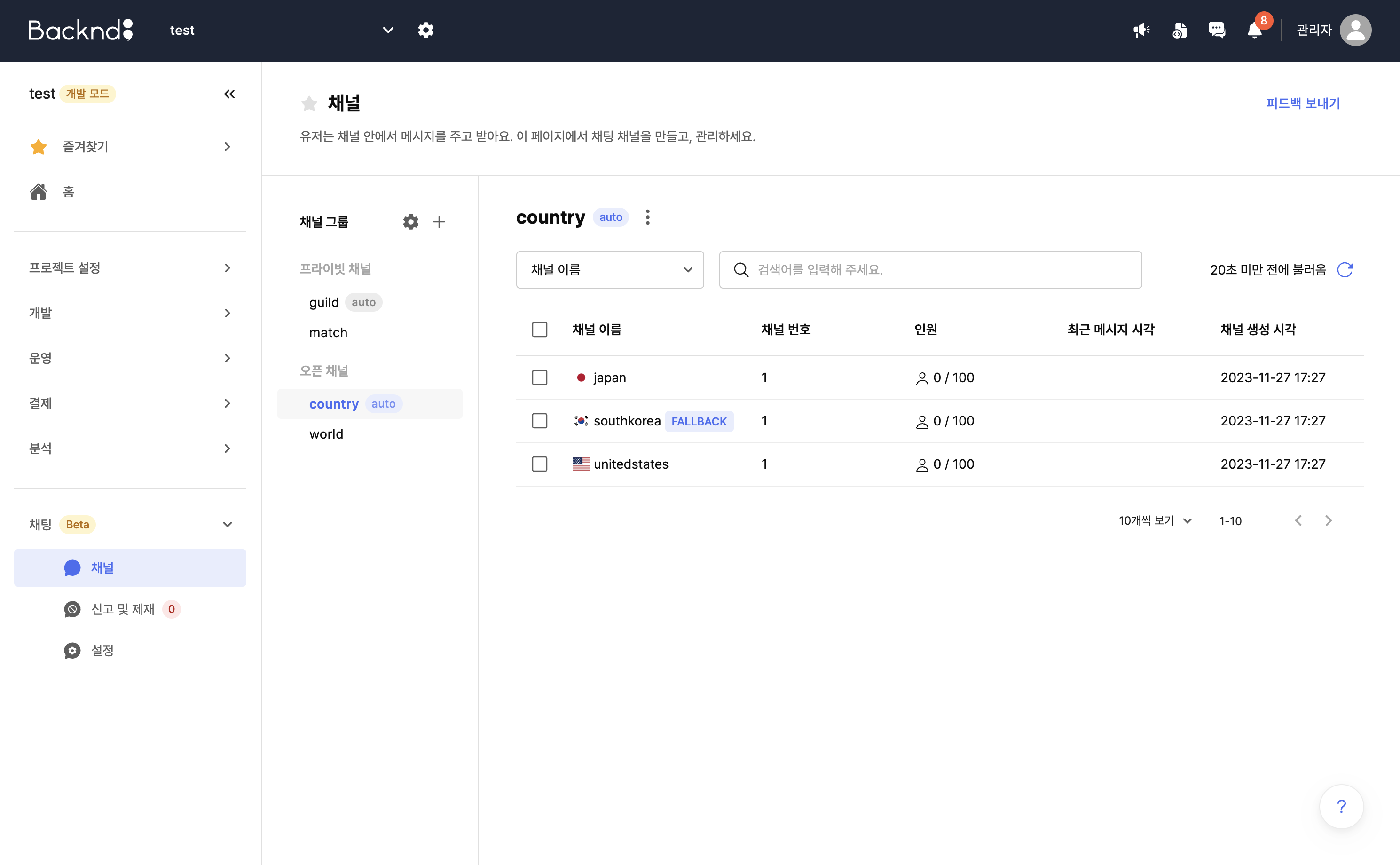
Task: Click the megaphone announcements icon
Action: click(1141, 30)
